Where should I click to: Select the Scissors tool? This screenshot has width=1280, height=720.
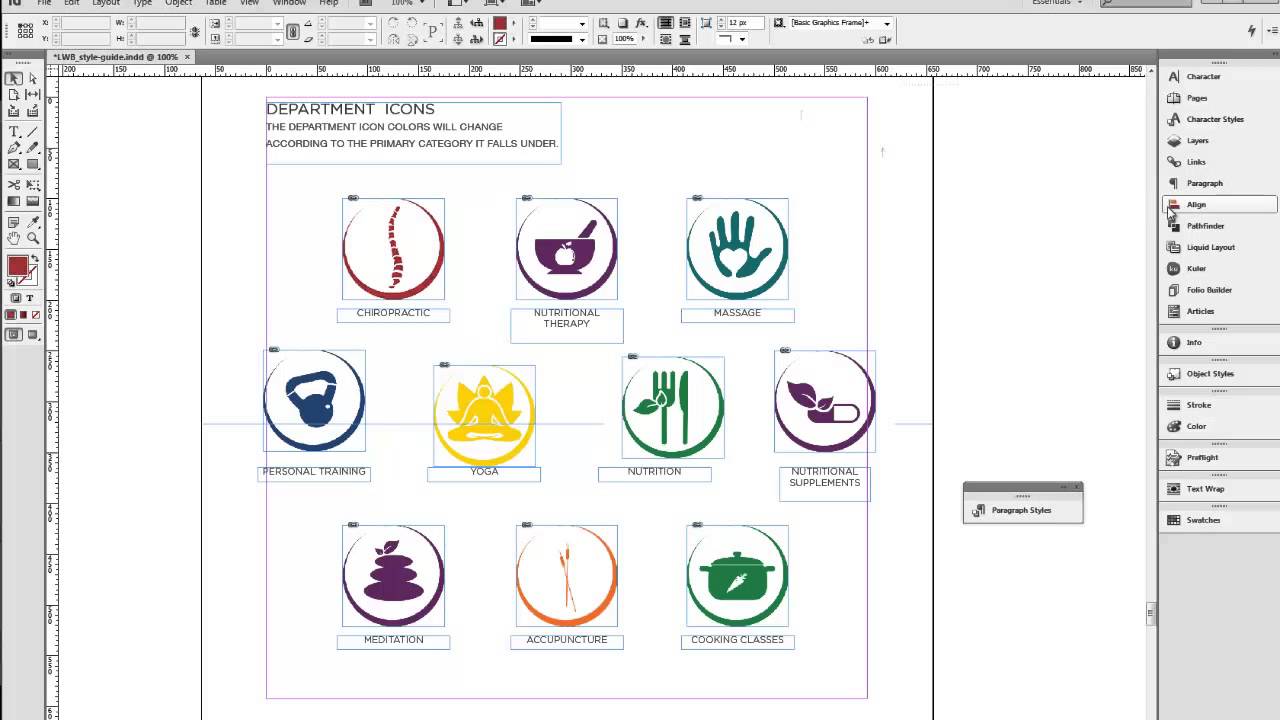pos(14,184)
